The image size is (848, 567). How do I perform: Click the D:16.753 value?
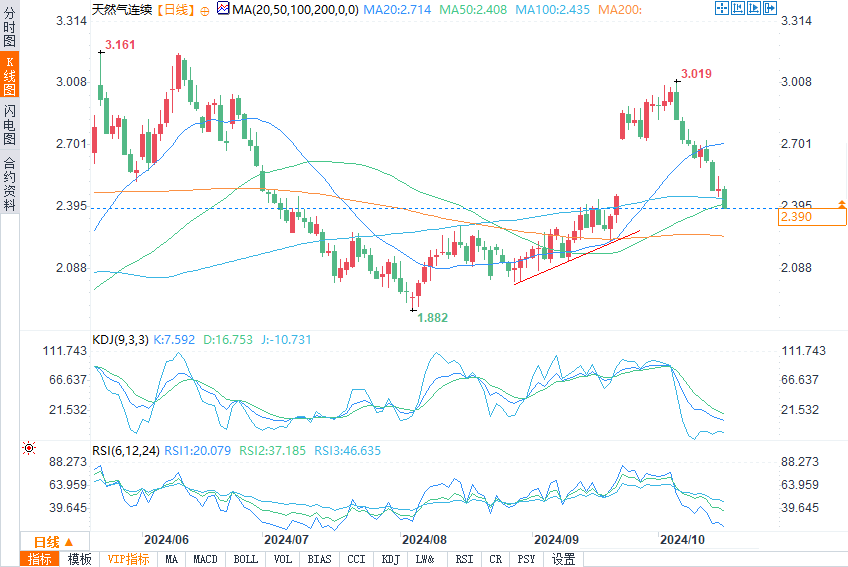(x=228, y=340)
